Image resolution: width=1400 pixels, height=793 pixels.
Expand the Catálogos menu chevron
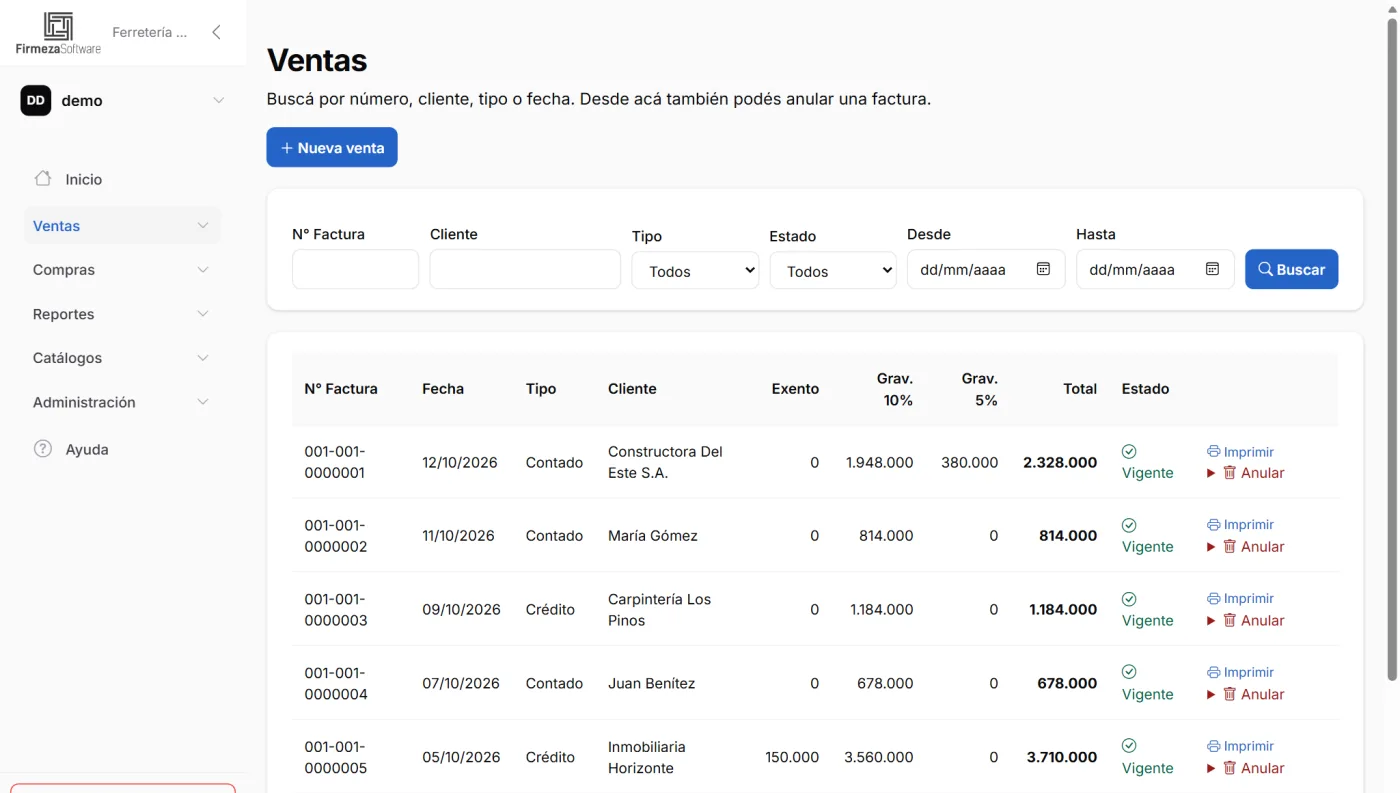203,358
